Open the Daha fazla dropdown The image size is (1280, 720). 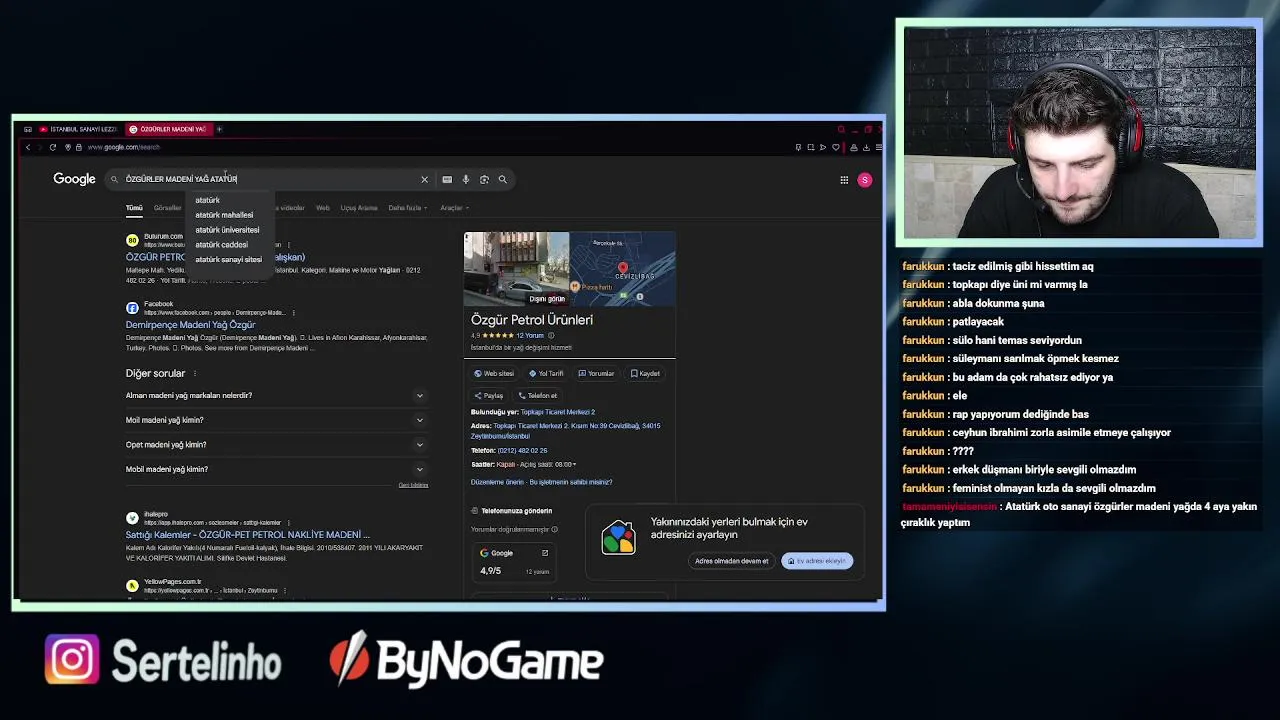click(x=408, y=208)
